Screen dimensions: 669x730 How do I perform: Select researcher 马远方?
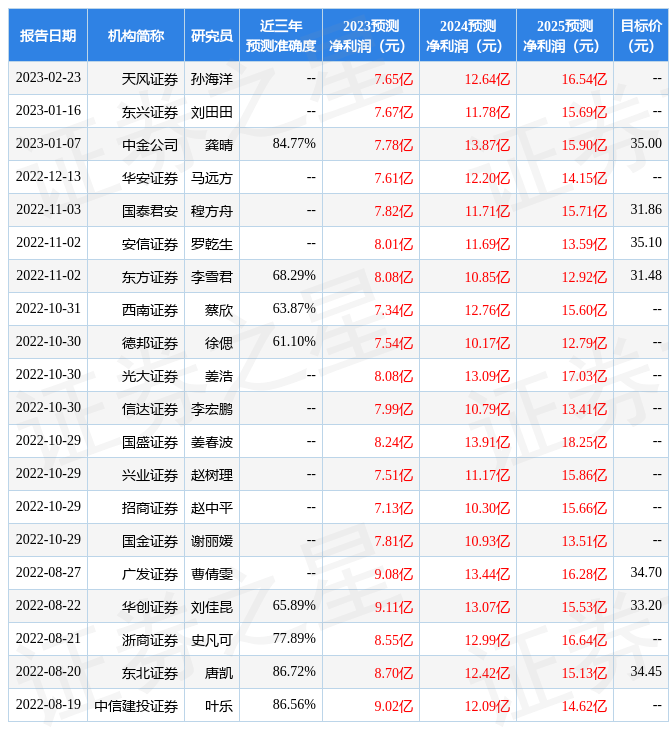(212, 178)
